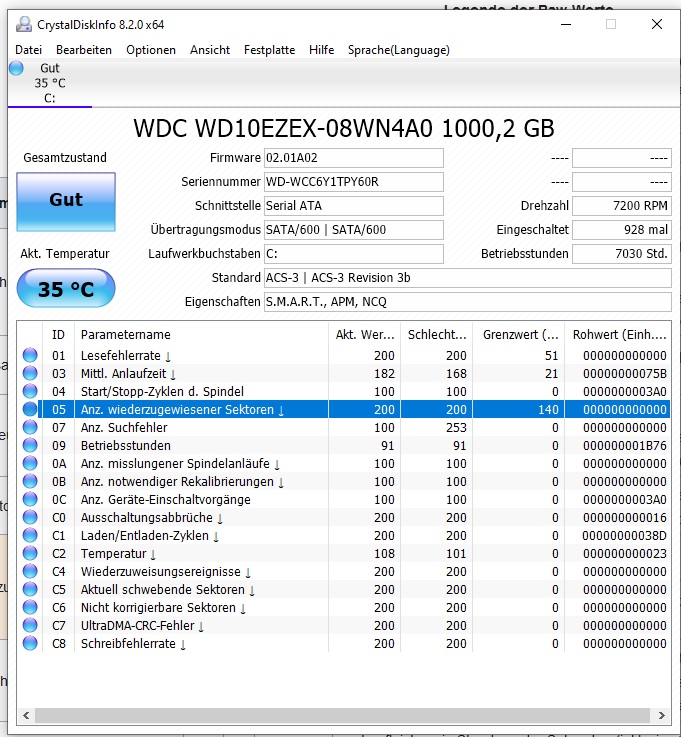Image resolution: width=681 pixels, height=737 pixels.
Task: Click status orb of Betriebsstunden row 09
Action: point(30,445)
